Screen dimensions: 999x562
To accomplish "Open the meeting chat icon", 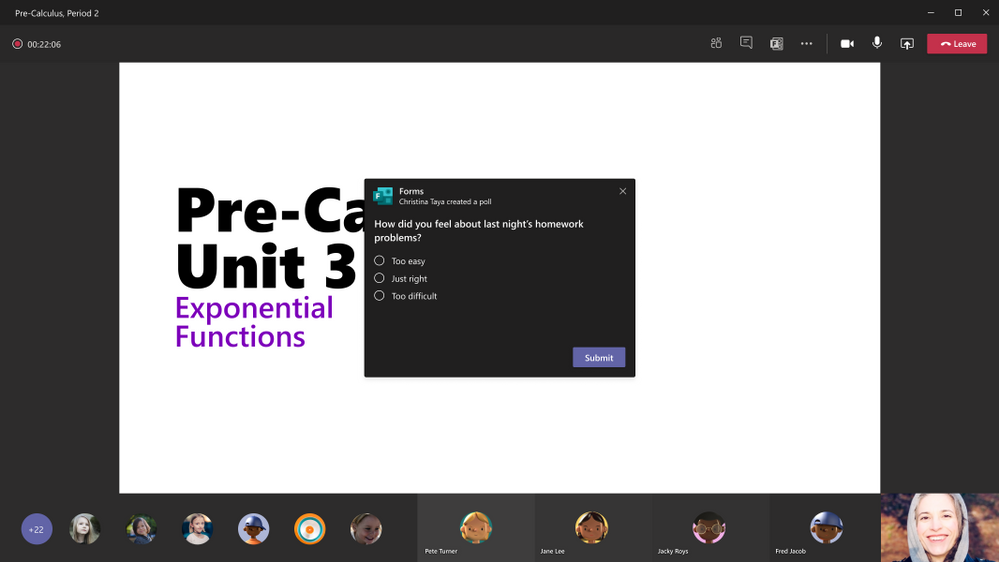I will pyautogui.click(x=746, y=43).
